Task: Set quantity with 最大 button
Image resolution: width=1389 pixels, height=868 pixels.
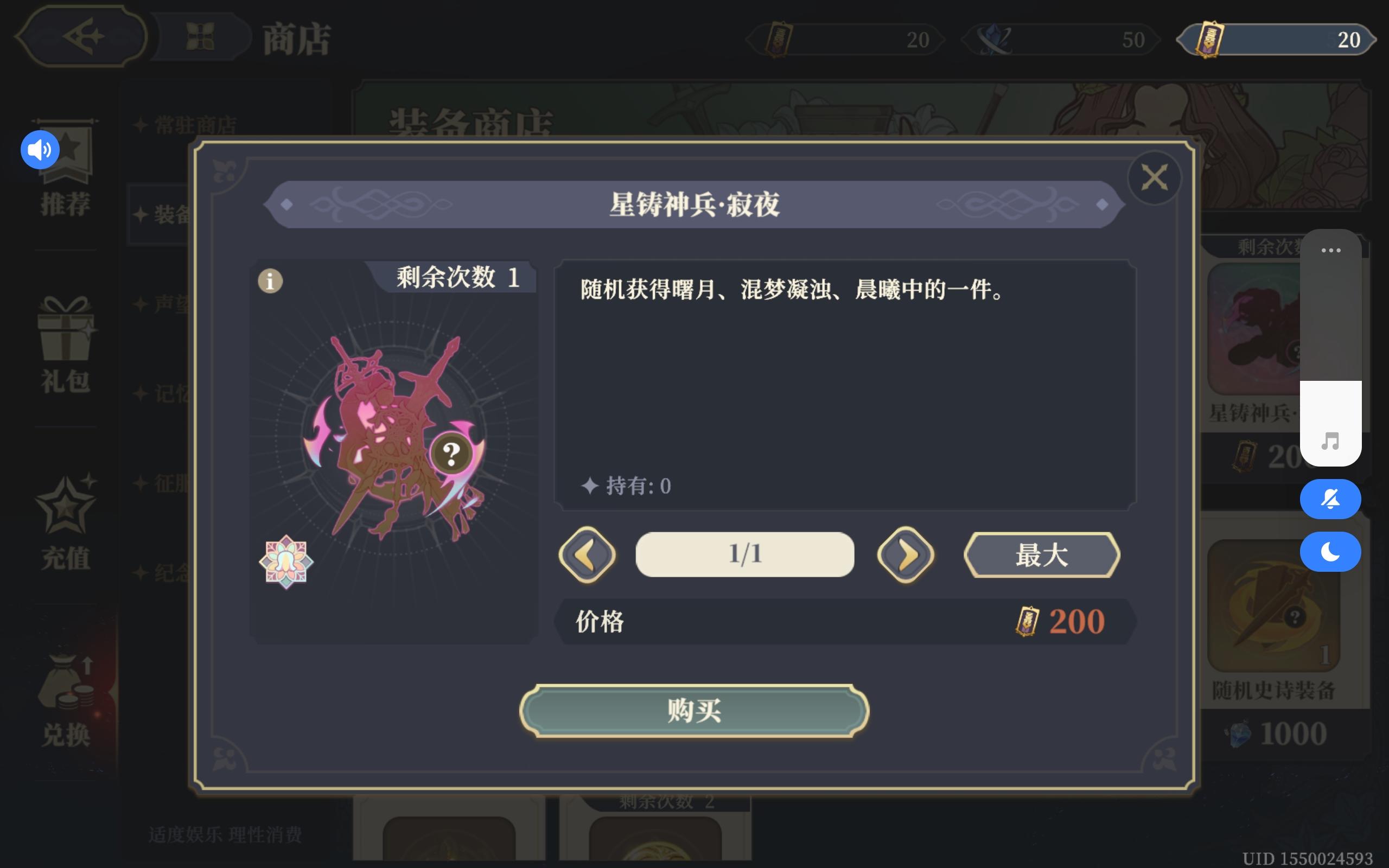Action: 1041,555
